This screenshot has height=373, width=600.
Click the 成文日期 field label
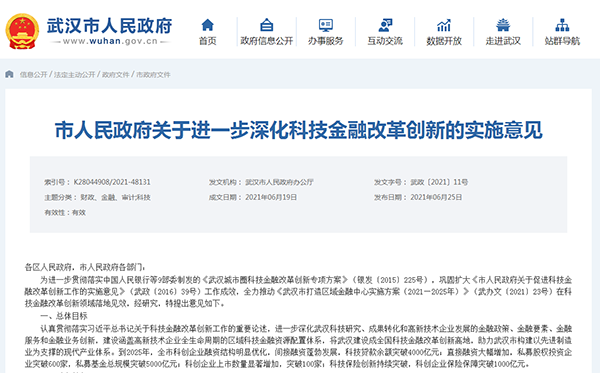225,197
